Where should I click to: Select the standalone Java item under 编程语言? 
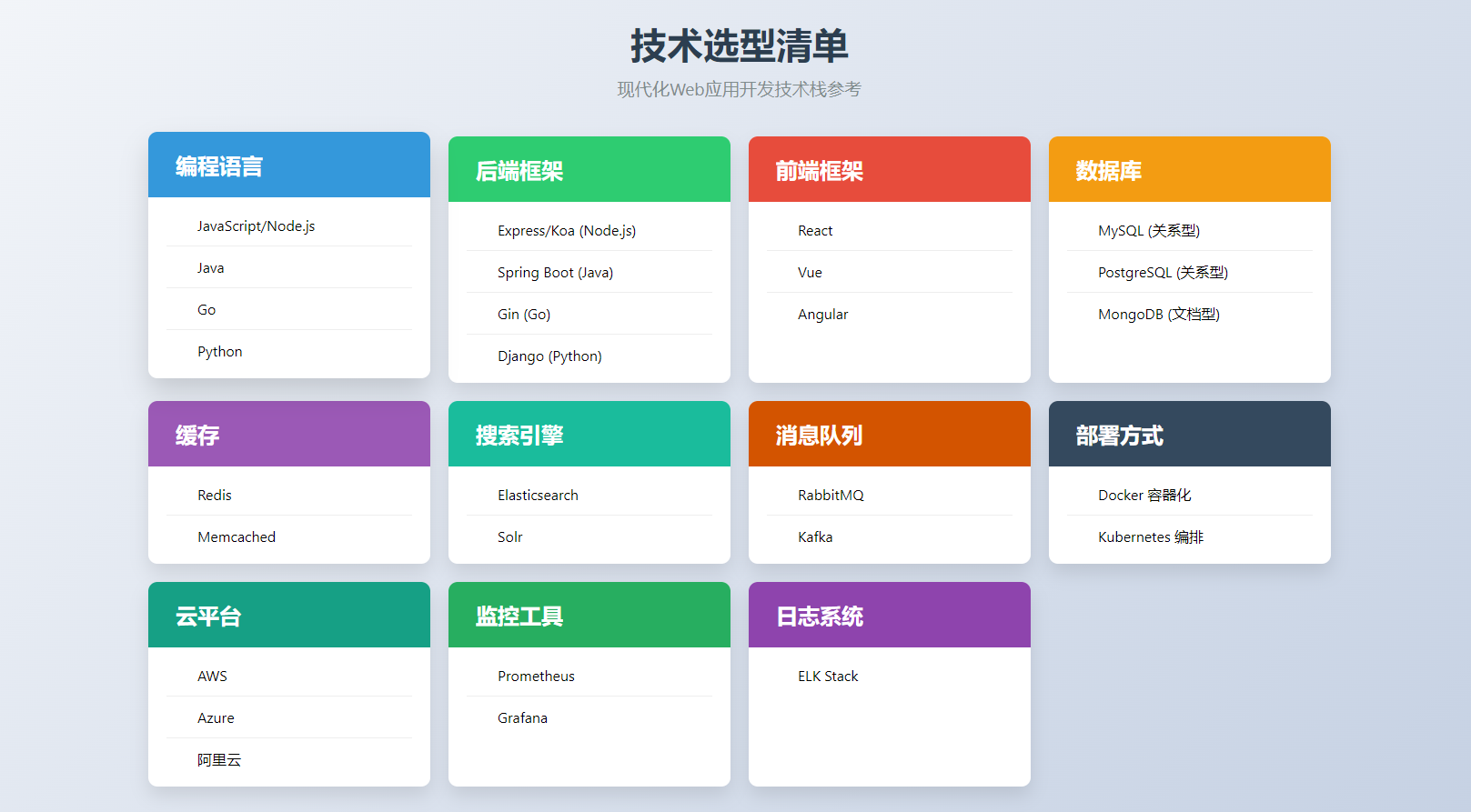(x=289, y=267)
